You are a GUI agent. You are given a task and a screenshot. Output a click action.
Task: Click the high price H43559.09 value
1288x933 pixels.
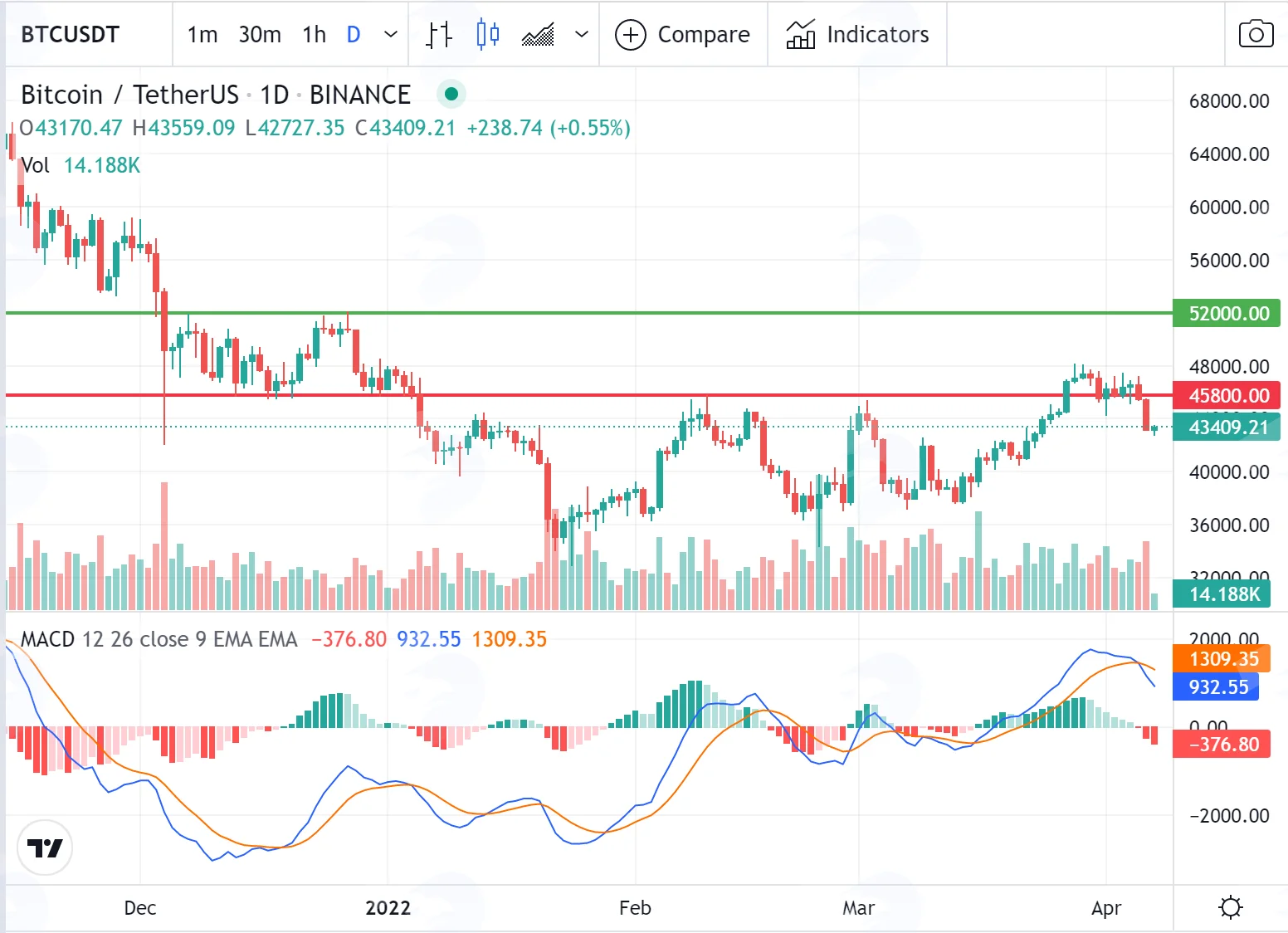[x=183, y=128]
